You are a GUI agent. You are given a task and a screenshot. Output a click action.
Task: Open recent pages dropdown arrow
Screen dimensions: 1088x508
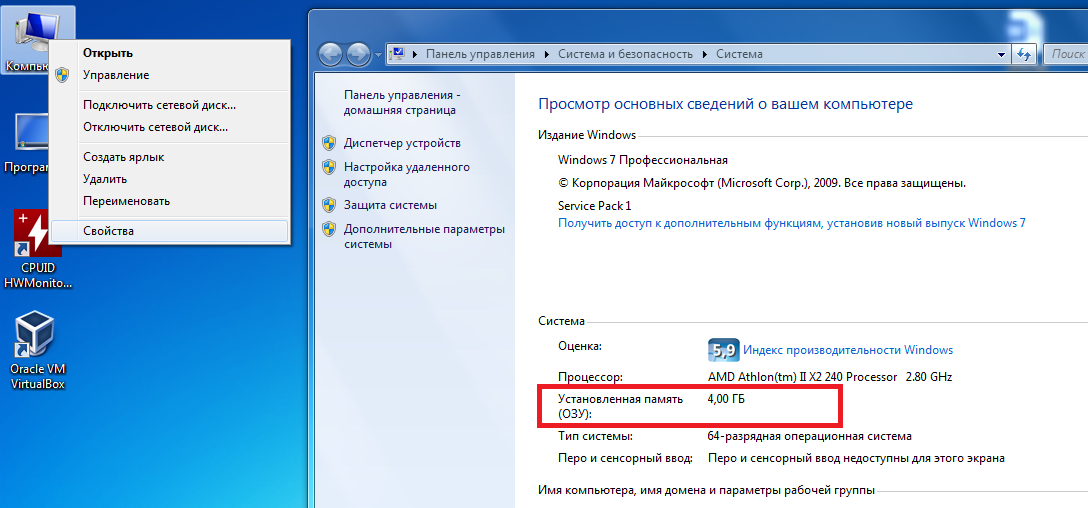tap(378, 54)
